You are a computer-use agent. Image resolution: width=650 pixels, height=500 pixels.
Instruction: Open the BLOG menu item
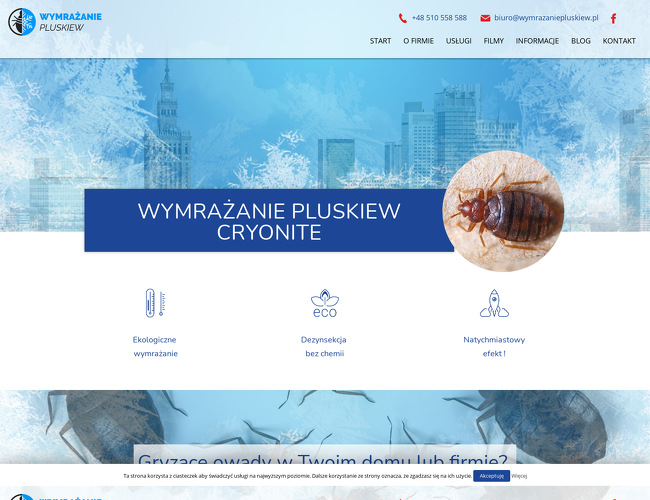pyautogui.click(x=581, y=41)
